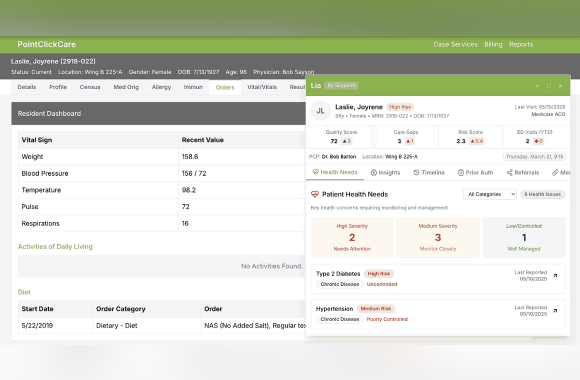Click the Timeline clock icon
Viewport: 580px width, 380px height.
pyautogui.click(x=416, y=172)
